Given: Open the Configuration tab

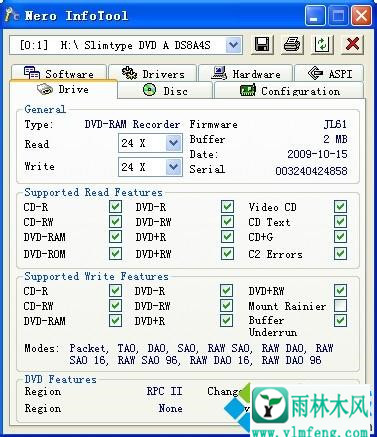Looking at the screenshot, I should [289, 90].
